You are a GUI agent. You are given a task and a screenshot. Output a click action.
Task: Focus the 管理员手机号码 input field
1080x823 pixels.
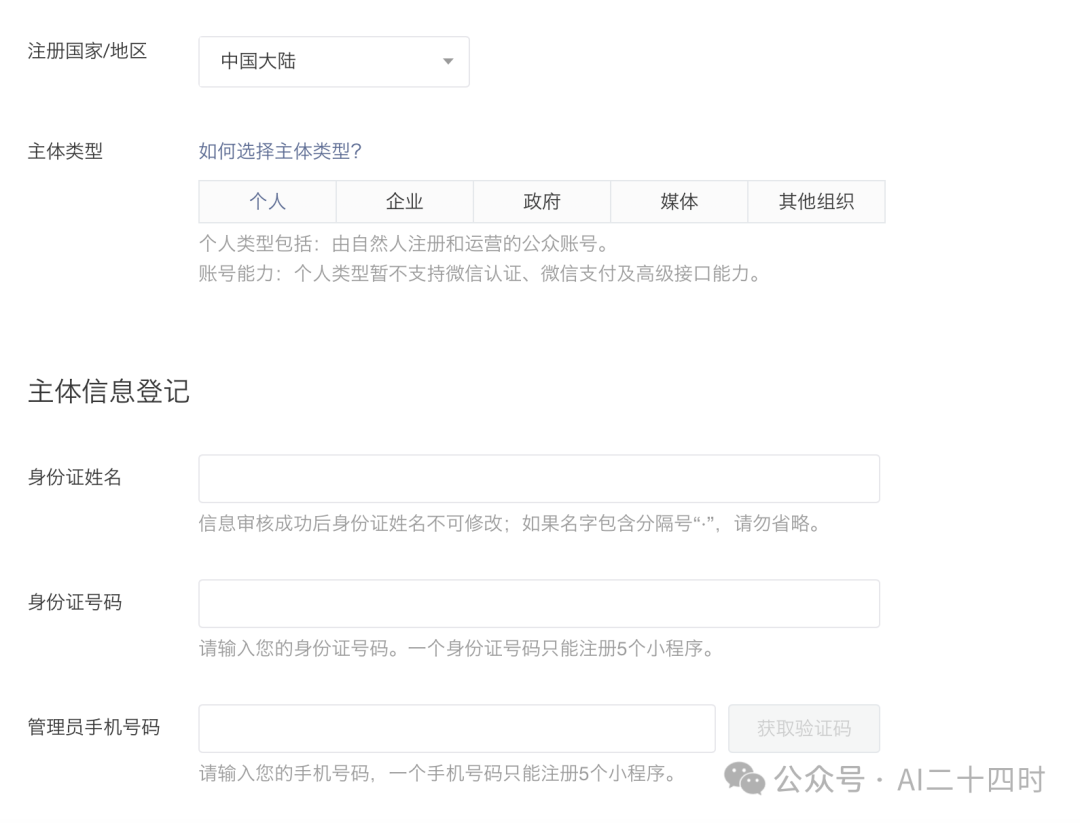click(457, 728)
